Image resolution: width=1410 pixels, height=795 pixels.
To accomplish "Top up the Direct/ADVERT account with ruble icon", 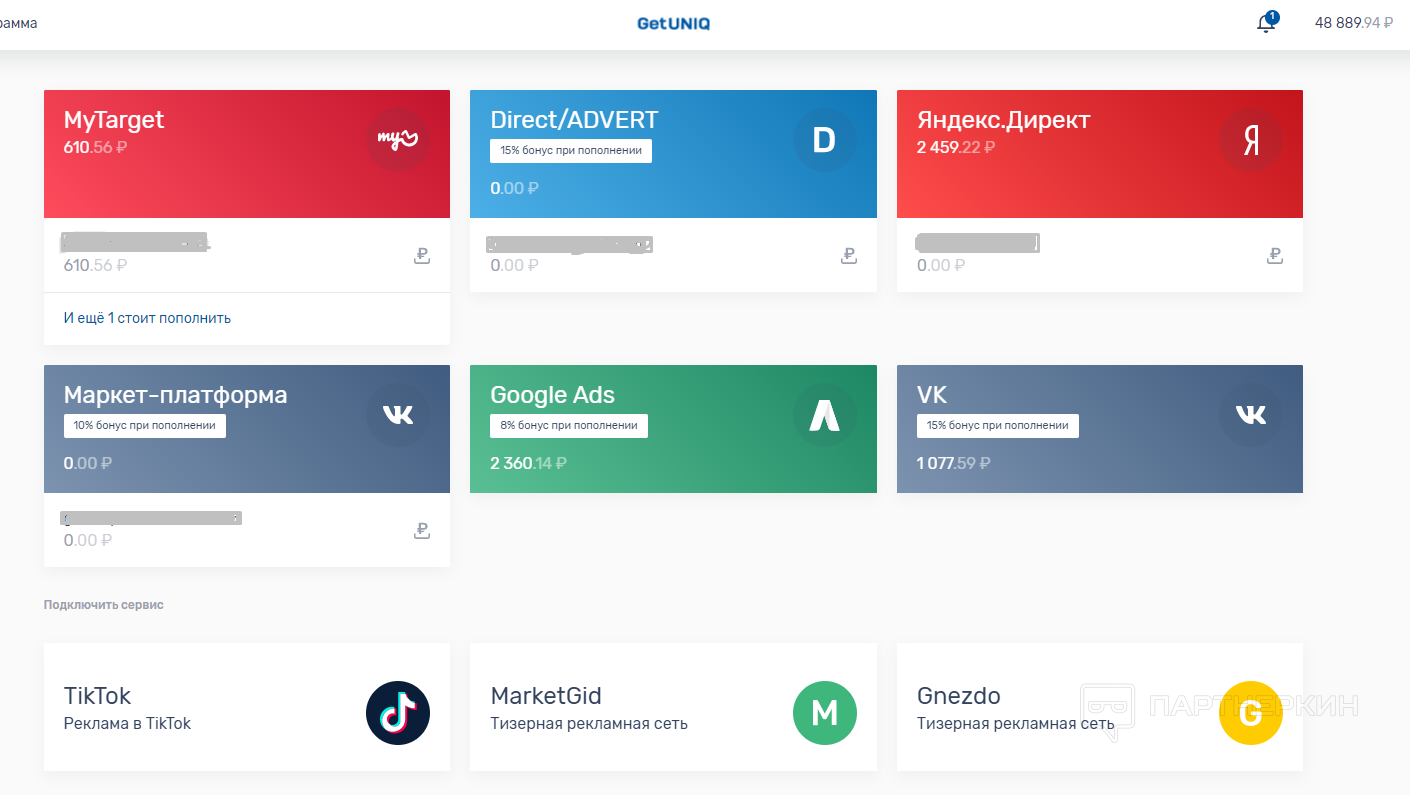I will click(x=849, y=256).
